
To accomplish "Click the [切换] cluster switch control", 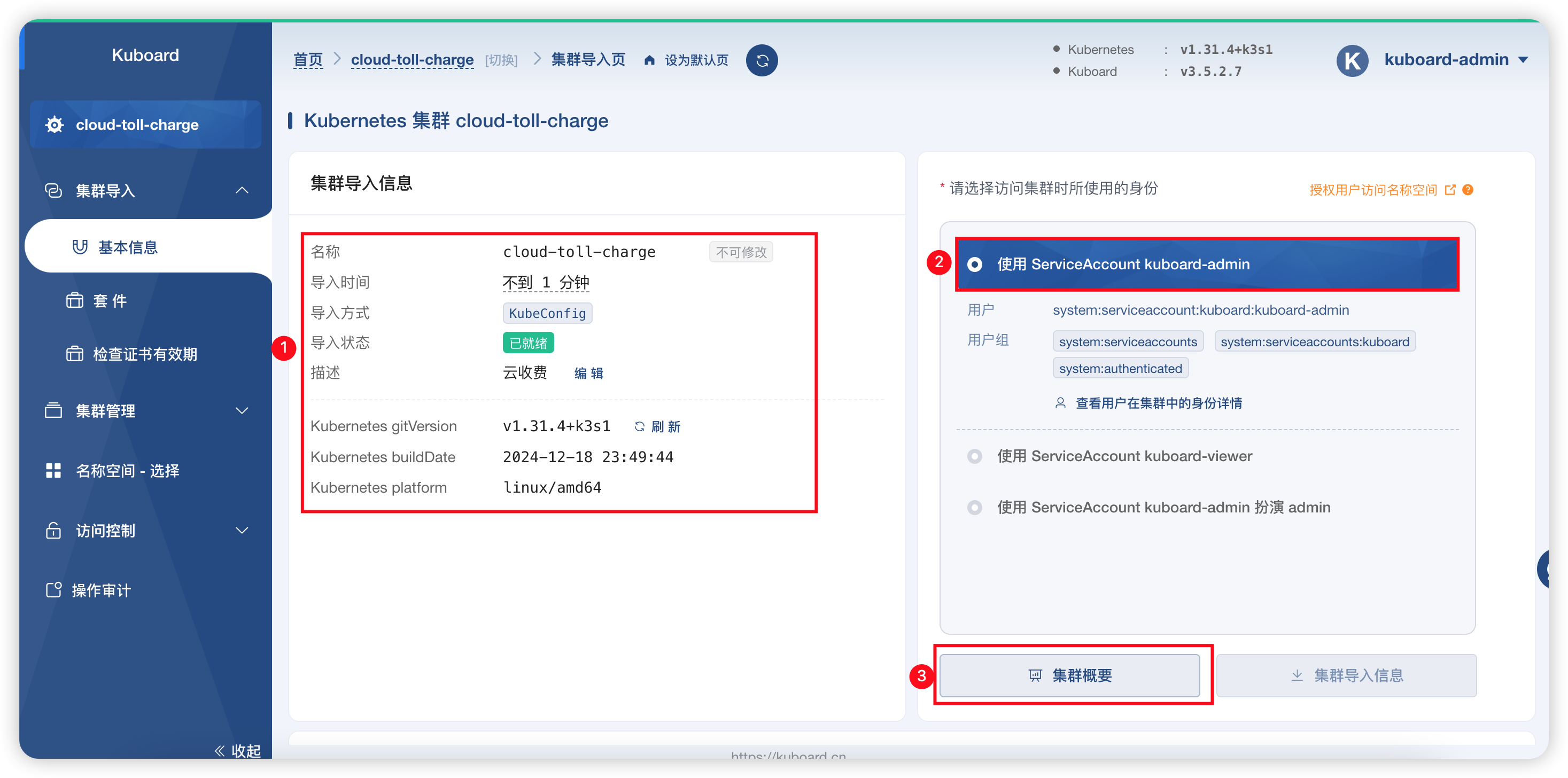I will [501, 60].
